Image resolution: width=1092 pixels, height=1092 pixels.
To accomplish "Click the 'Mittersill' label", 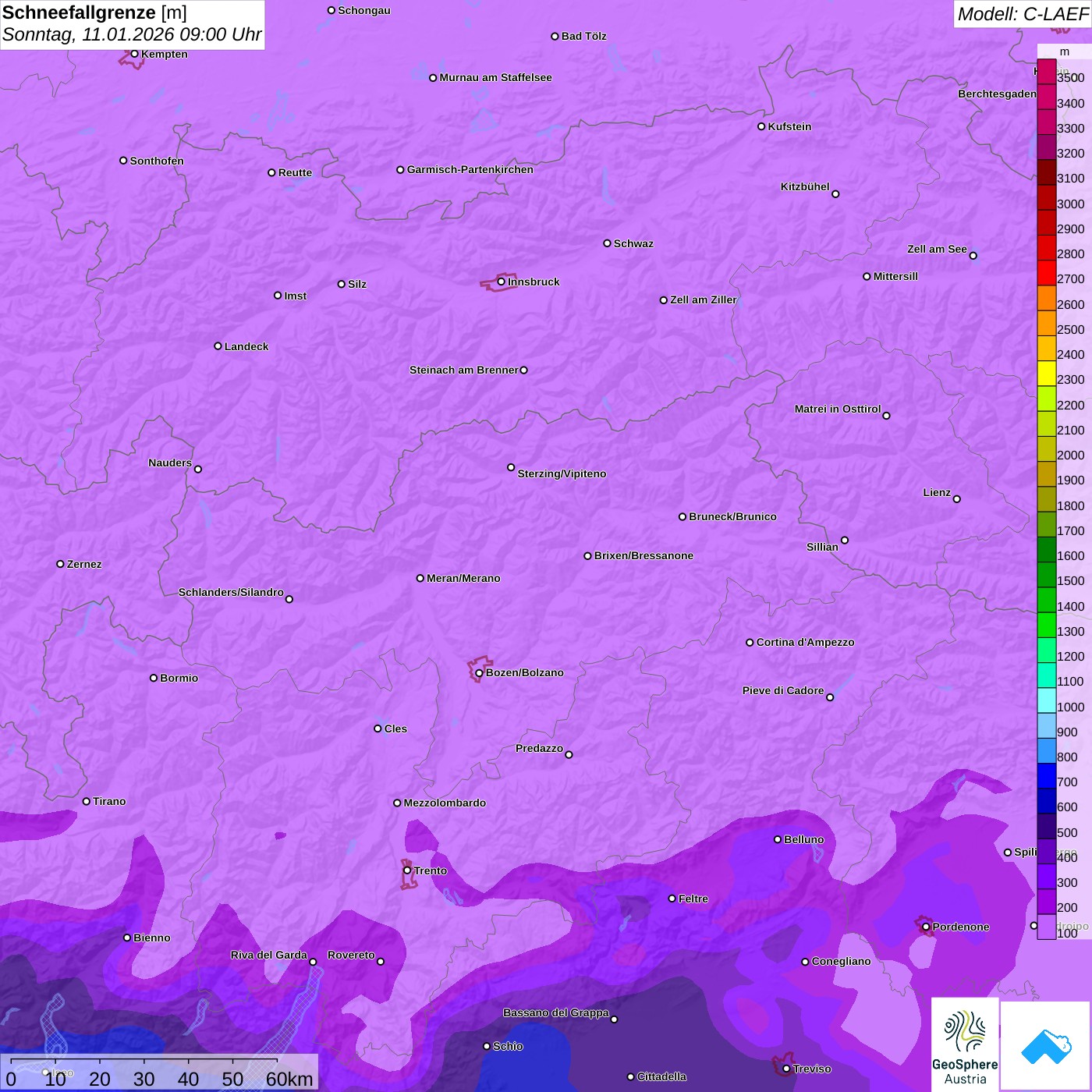I will click(895, 276).
